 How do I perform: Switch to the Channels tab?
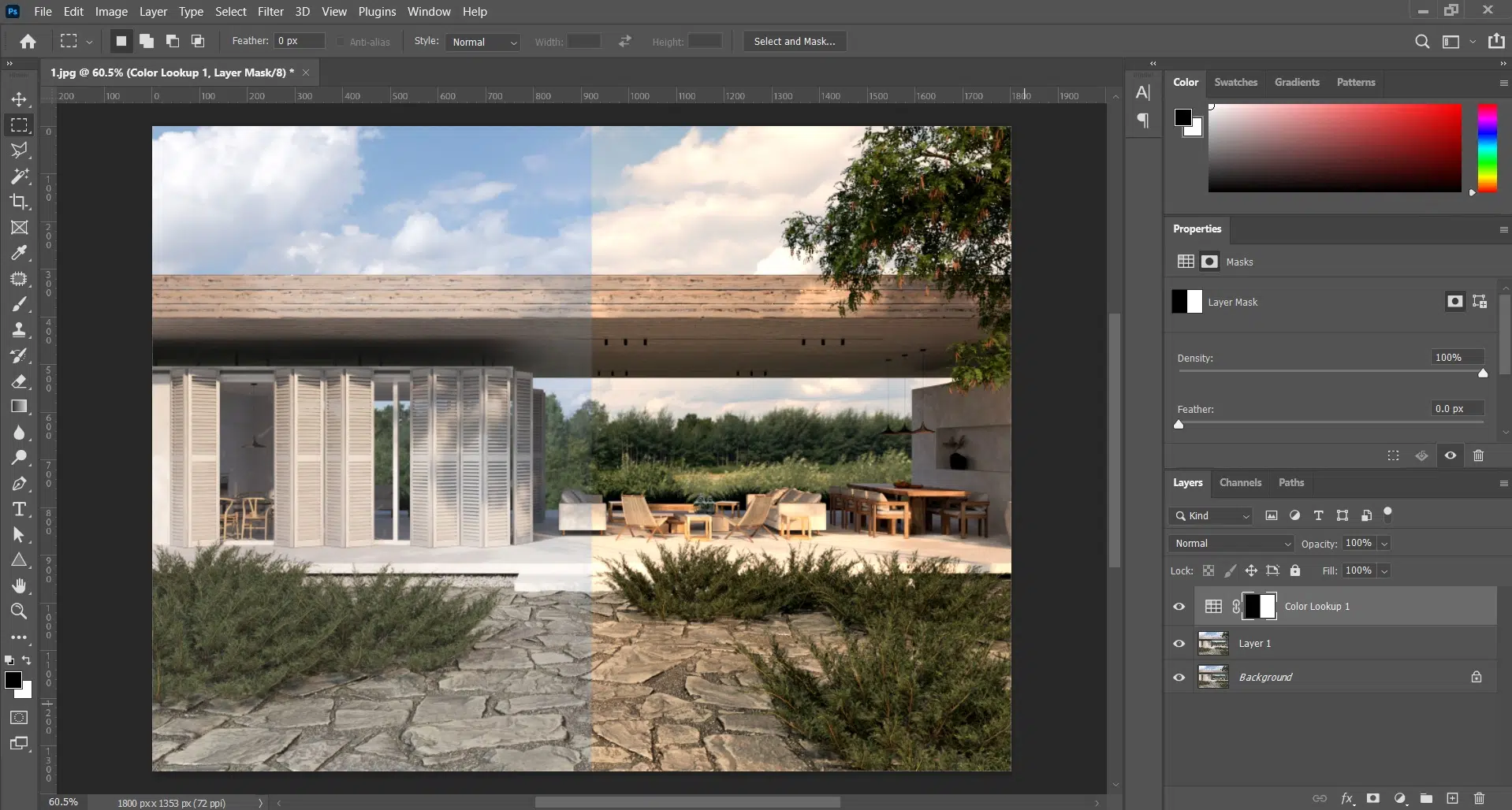tap(1240, 482)
